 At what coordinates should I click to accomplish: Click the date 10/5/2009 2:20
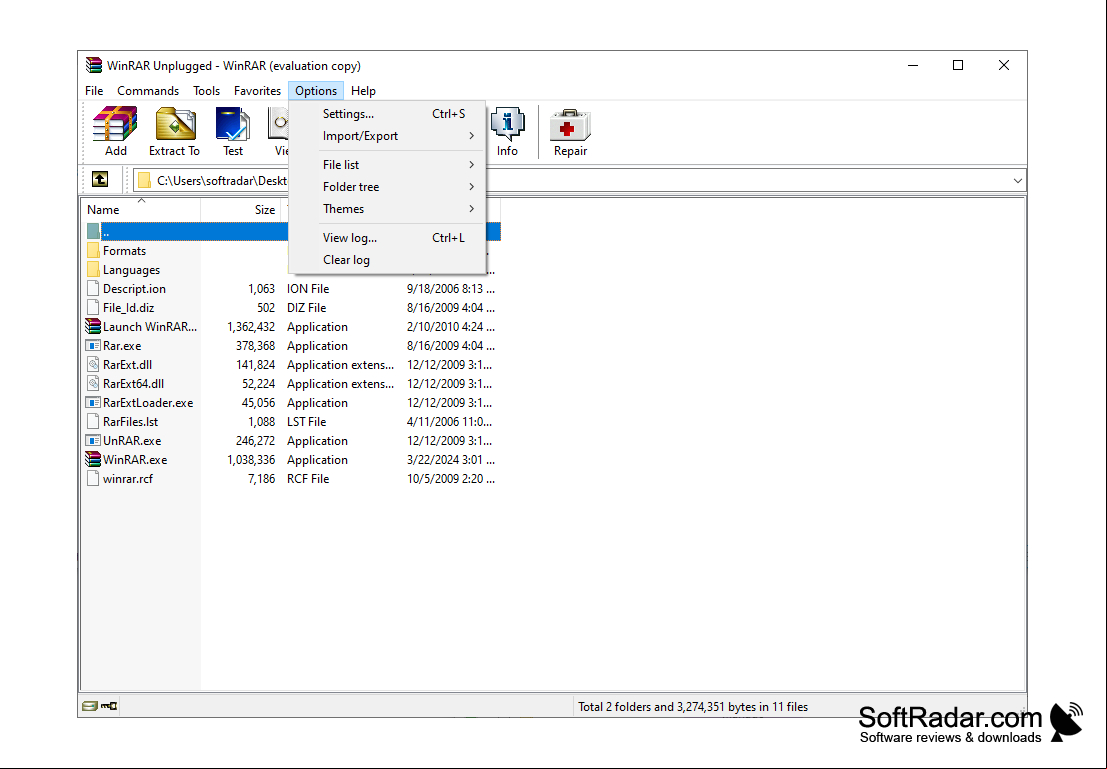(451, 479)
